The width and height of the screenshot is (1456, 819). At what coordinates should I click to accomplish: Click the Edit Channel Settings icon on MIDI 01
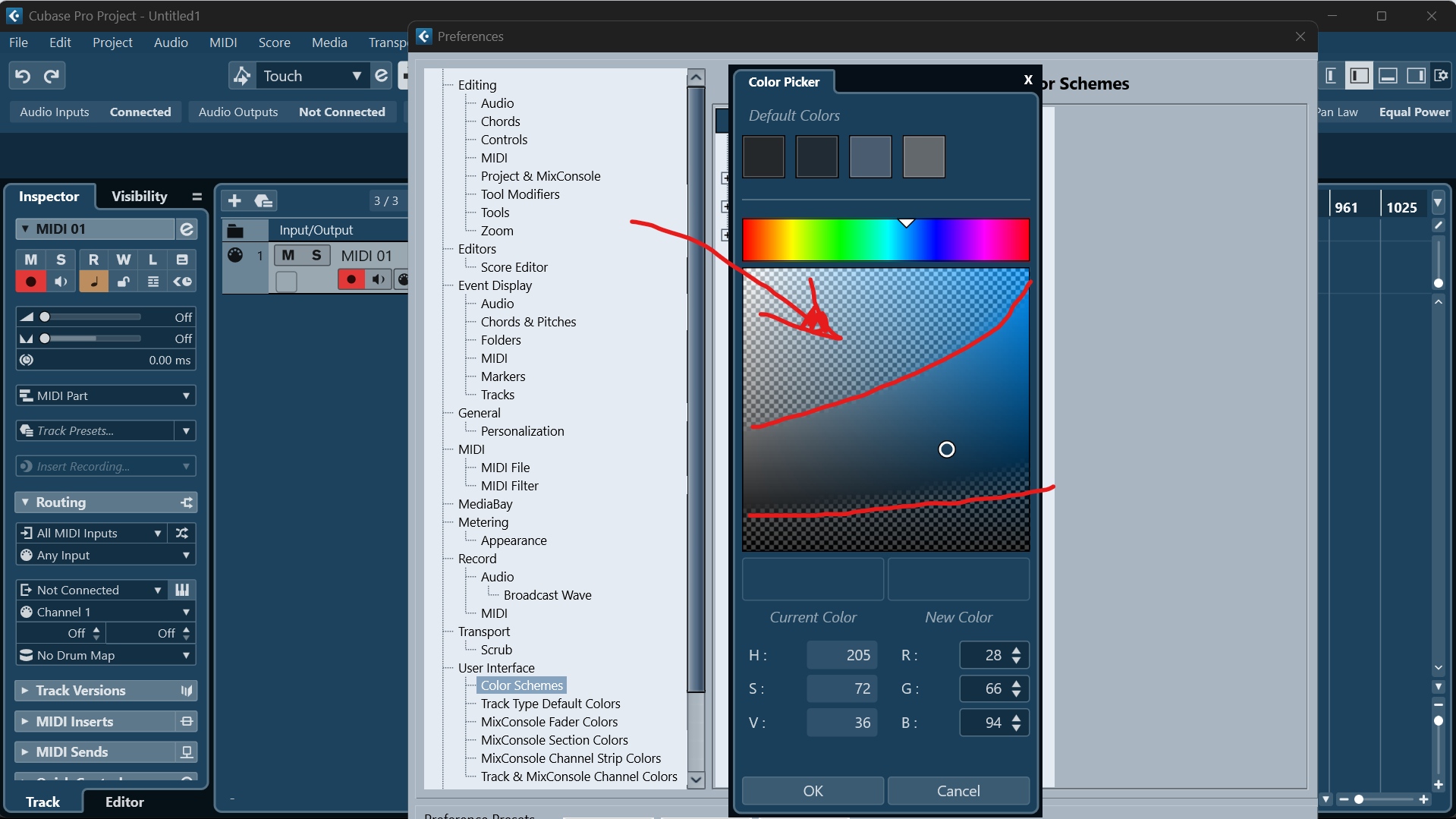pos(186,229)
